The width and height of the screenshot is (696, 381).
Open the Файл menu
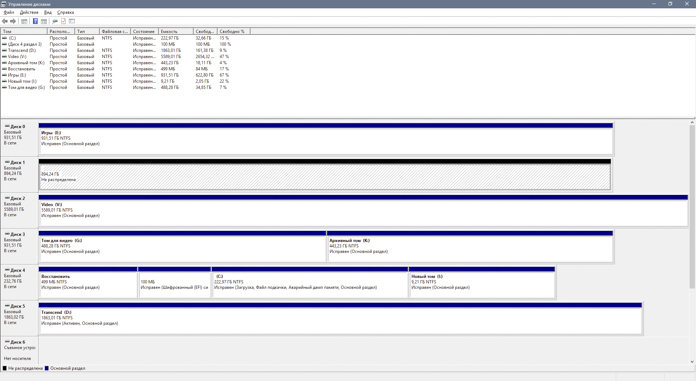coord(8,12)
